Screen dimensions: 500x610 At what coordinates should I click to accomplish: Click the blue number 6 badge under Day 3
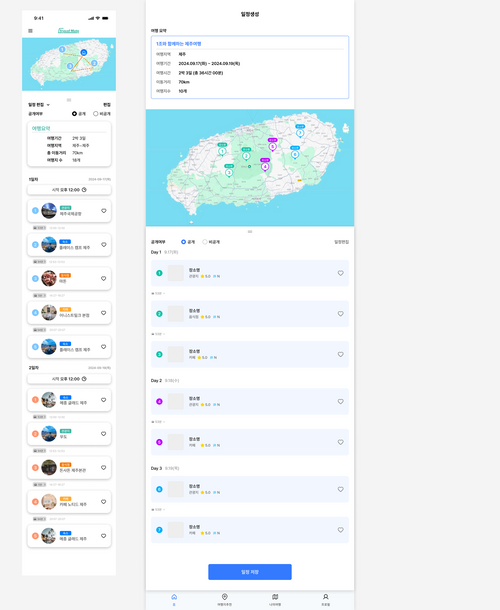click(x=159, y=489)
